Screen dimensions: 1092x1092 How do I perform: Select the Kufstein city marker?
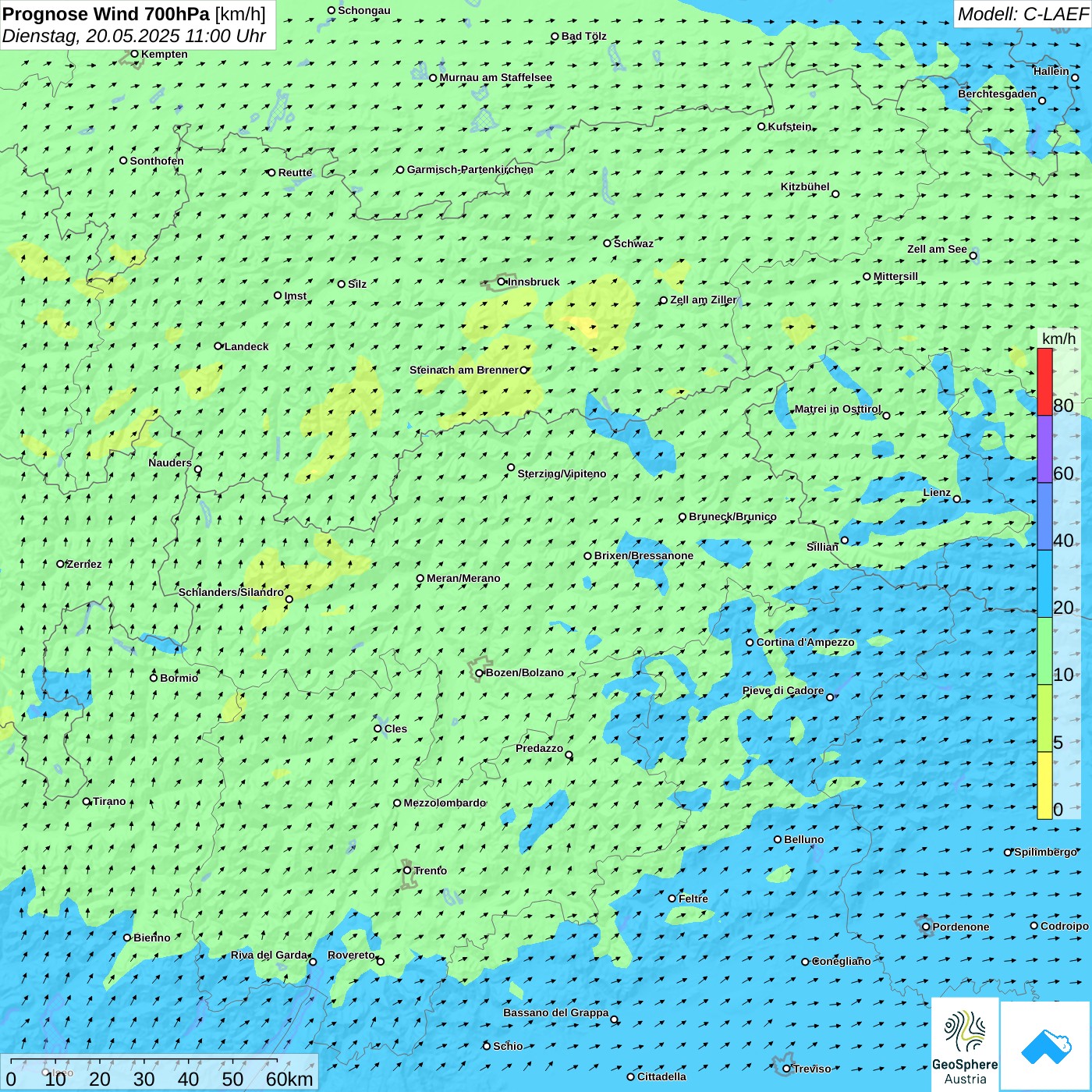point(762,126)
